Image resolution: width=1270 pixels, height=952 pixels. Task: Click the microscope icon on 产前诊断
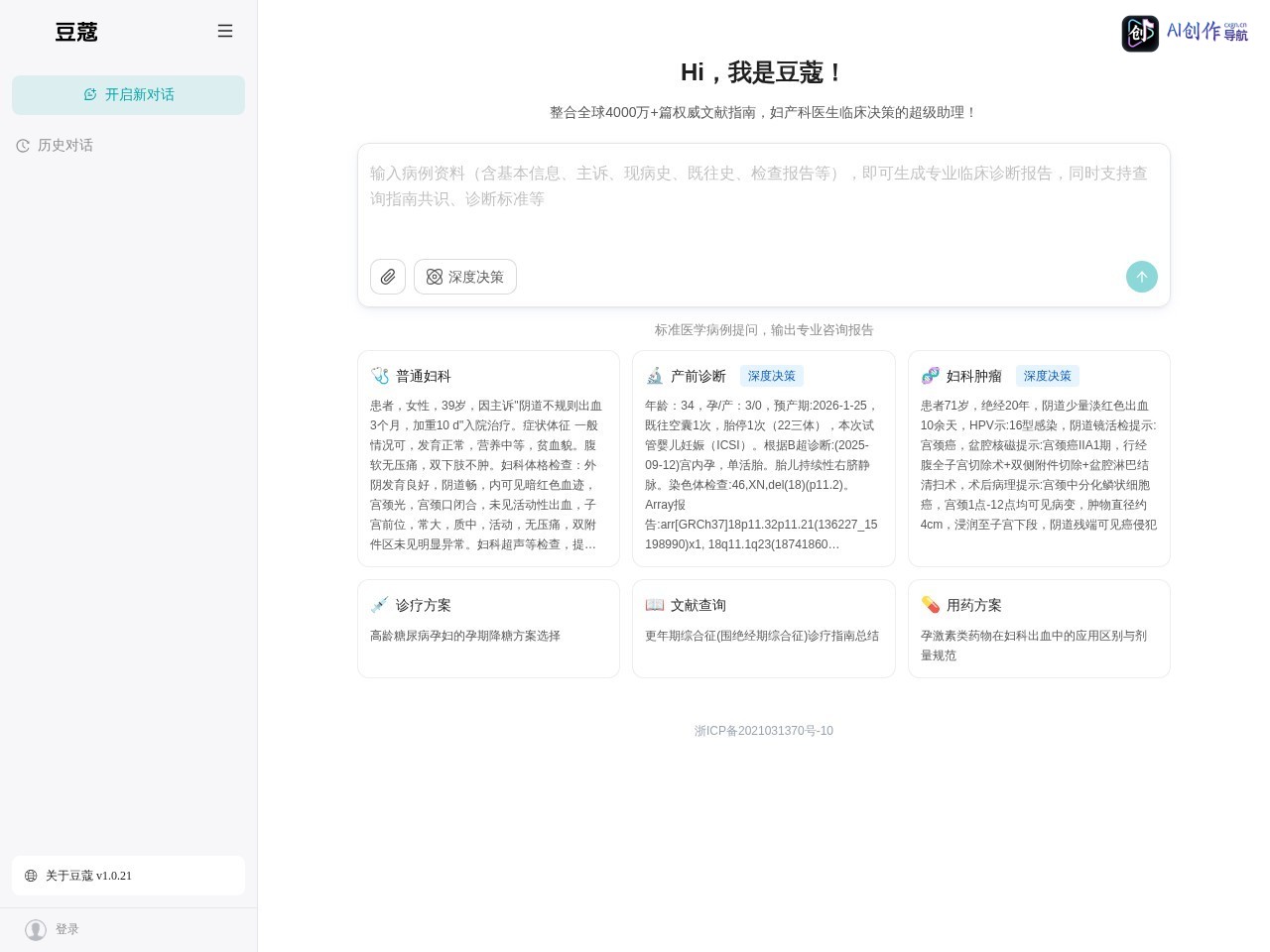click(x=654, y=376)
